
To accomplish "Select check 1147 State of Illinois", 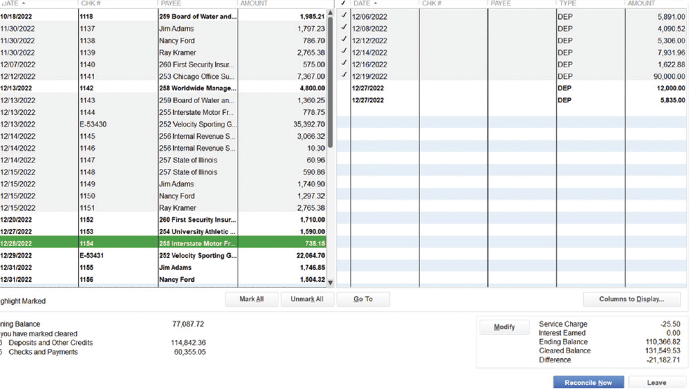I will pos(163,160).
